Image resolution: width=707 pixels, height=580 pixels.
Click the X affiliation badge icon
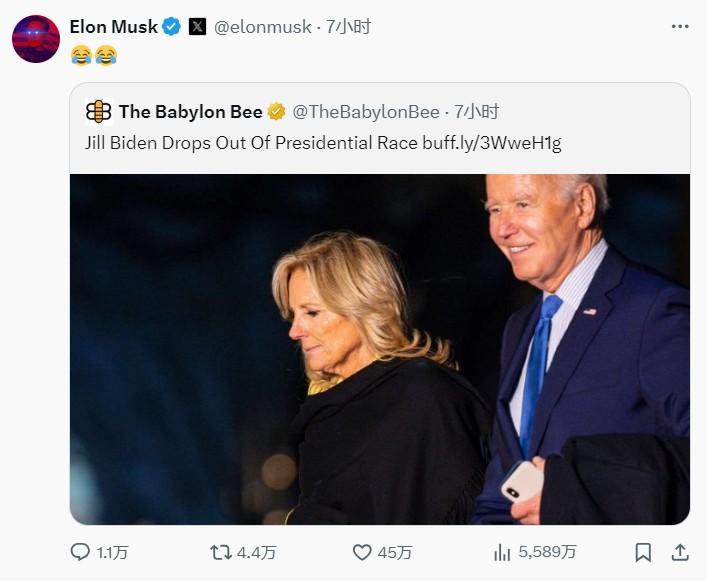pos(198,27)
